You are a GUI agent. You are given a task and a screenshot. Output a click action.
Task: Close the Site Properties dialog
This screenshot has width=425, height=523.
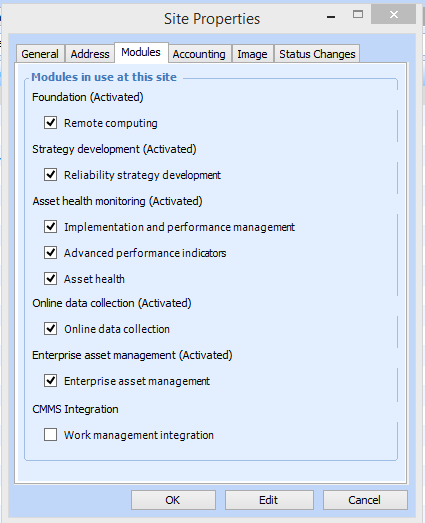point(394,14)
